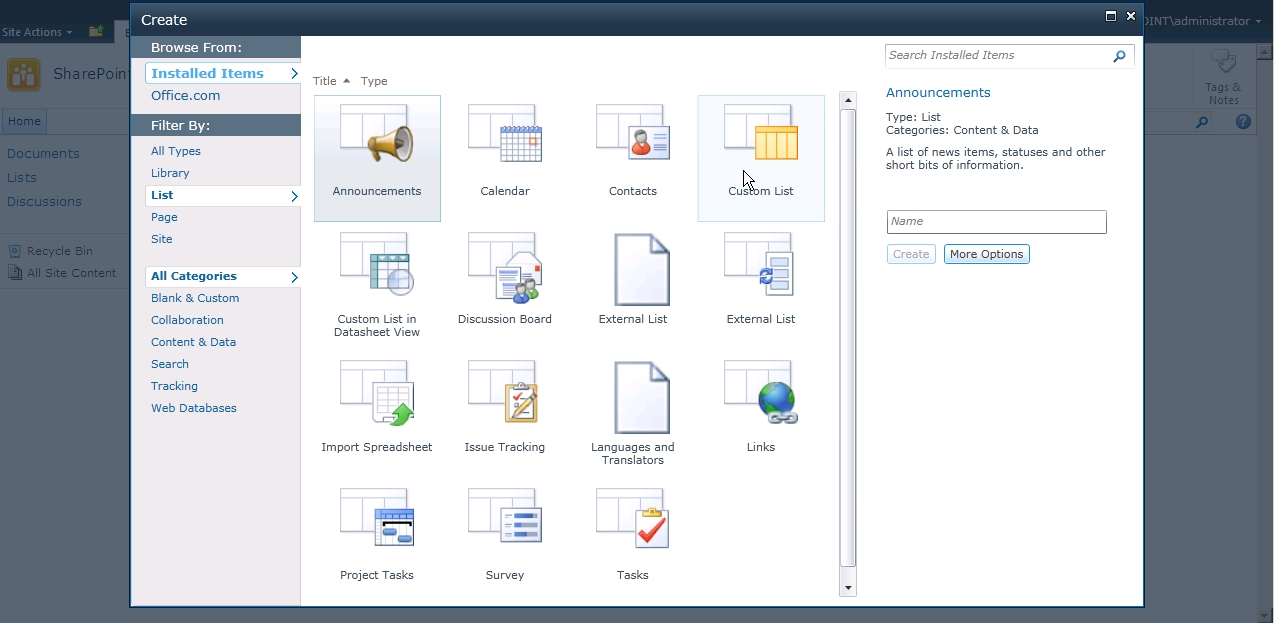Click the template list scroll down arrow
The image size is (1275, 623).
point(848,589)
